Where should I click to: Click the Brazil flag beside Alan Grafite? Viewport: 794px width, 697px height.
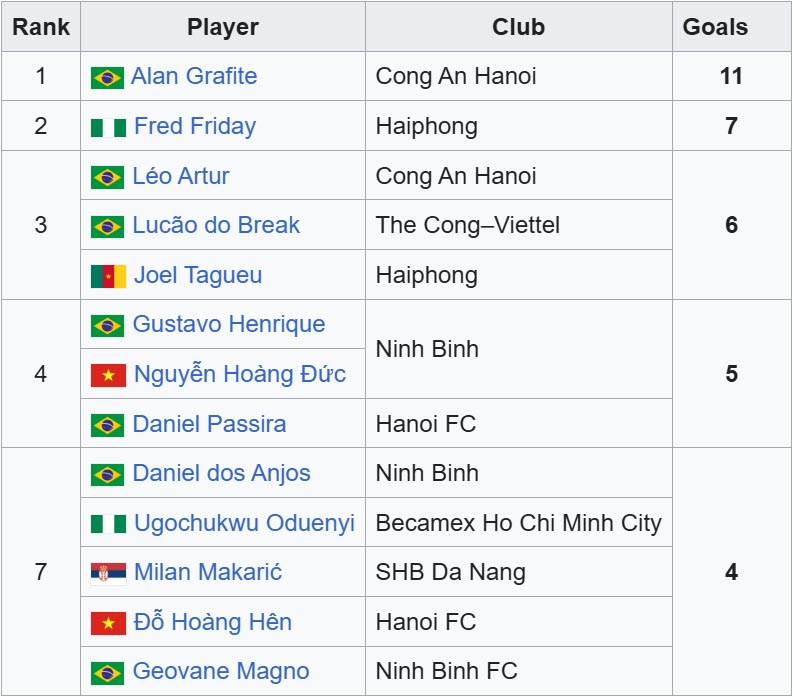point(107,77)
